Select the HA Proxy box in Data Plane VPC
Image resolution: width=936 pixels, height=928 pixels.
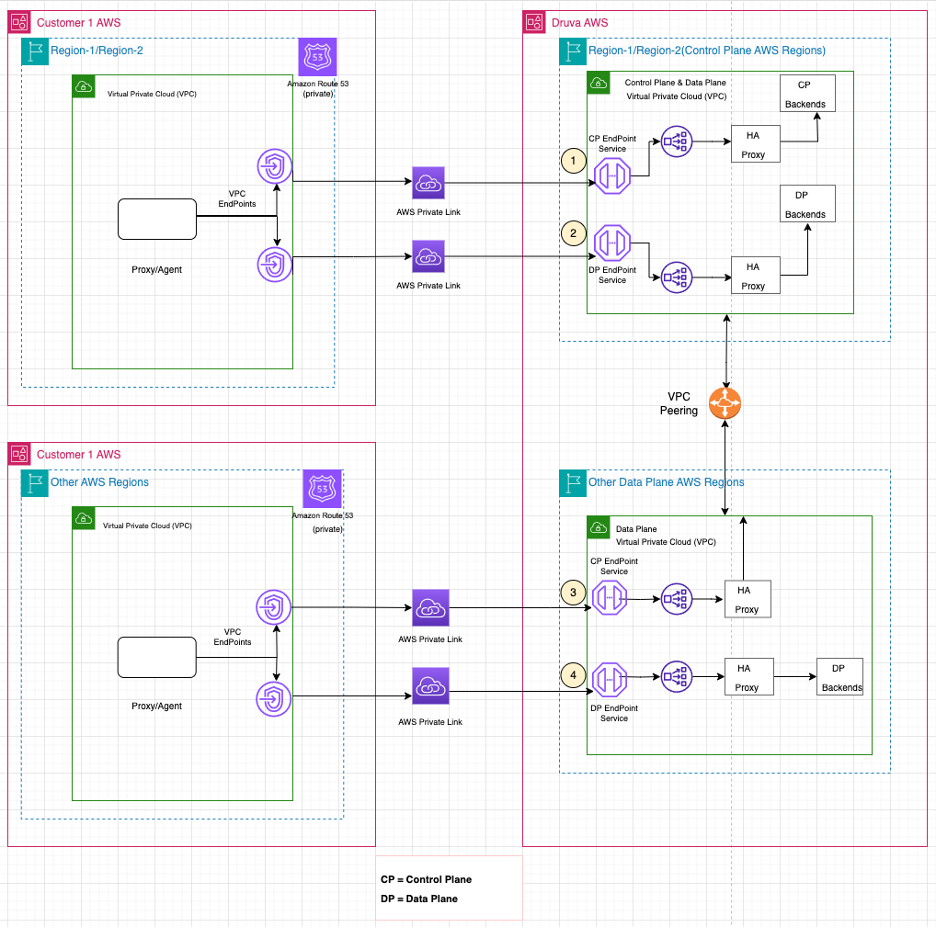747,599
